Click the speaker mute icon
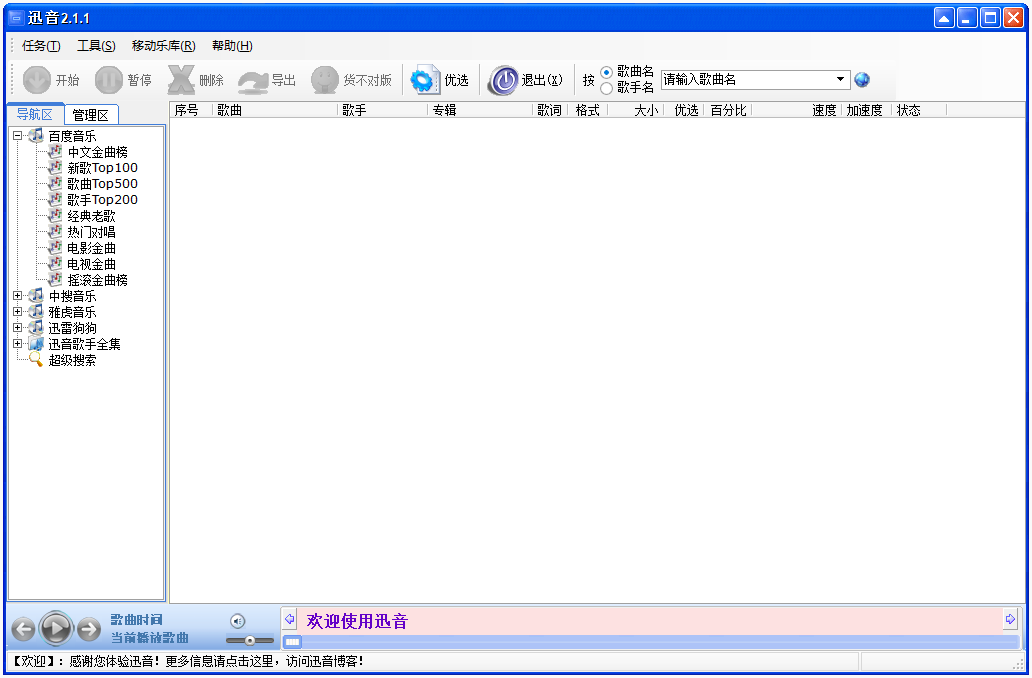The height and width of the screenshot is (678, 1032). click(x=238, y=621)
